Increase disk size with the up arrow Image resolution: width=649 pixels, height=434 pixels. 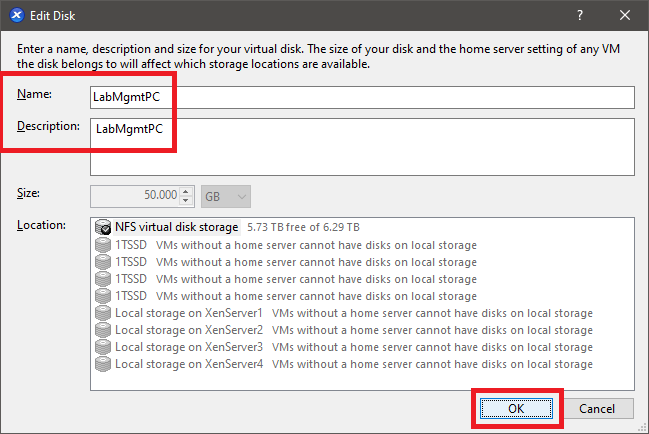(187, 191)
